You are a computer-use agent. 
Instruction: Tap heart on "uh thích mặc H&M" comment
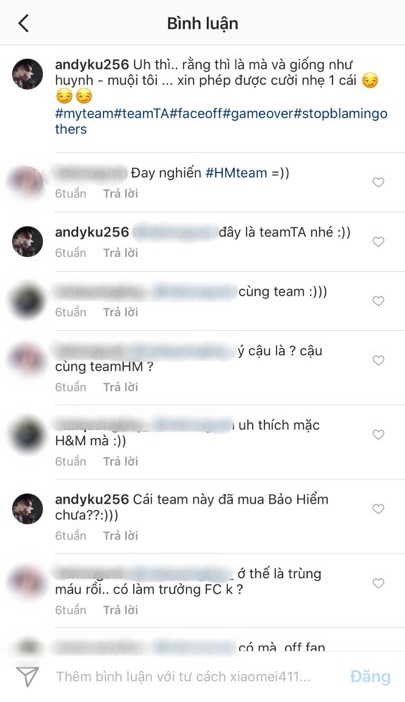point(378,434)
